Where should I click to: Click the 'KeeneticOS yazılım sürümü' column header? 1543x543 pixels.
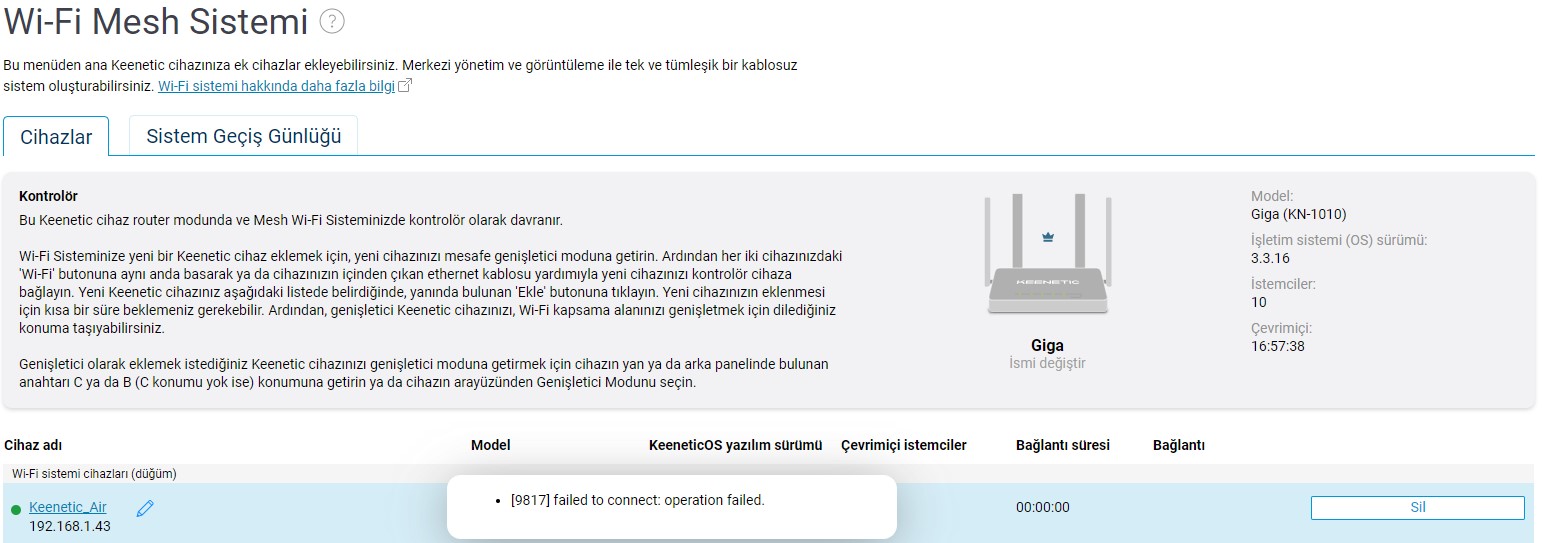[x=735, y=445]
